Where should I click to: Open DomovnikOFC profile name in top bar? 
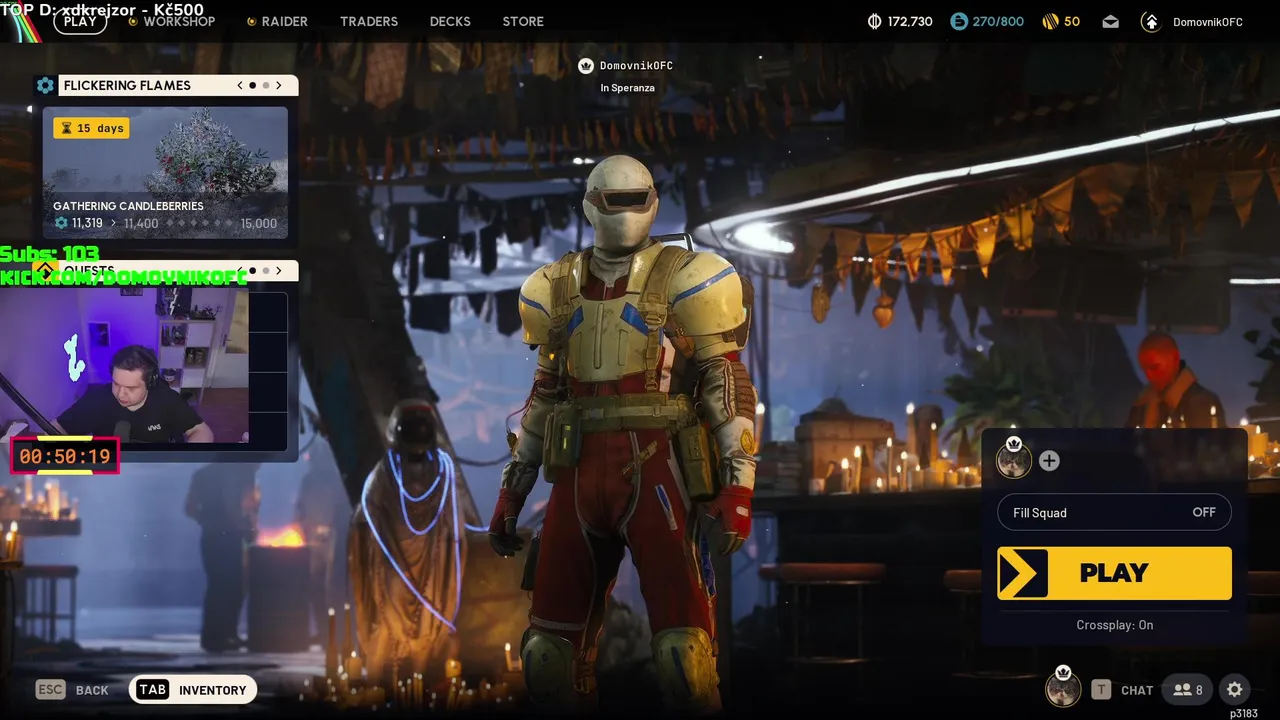1208,21
